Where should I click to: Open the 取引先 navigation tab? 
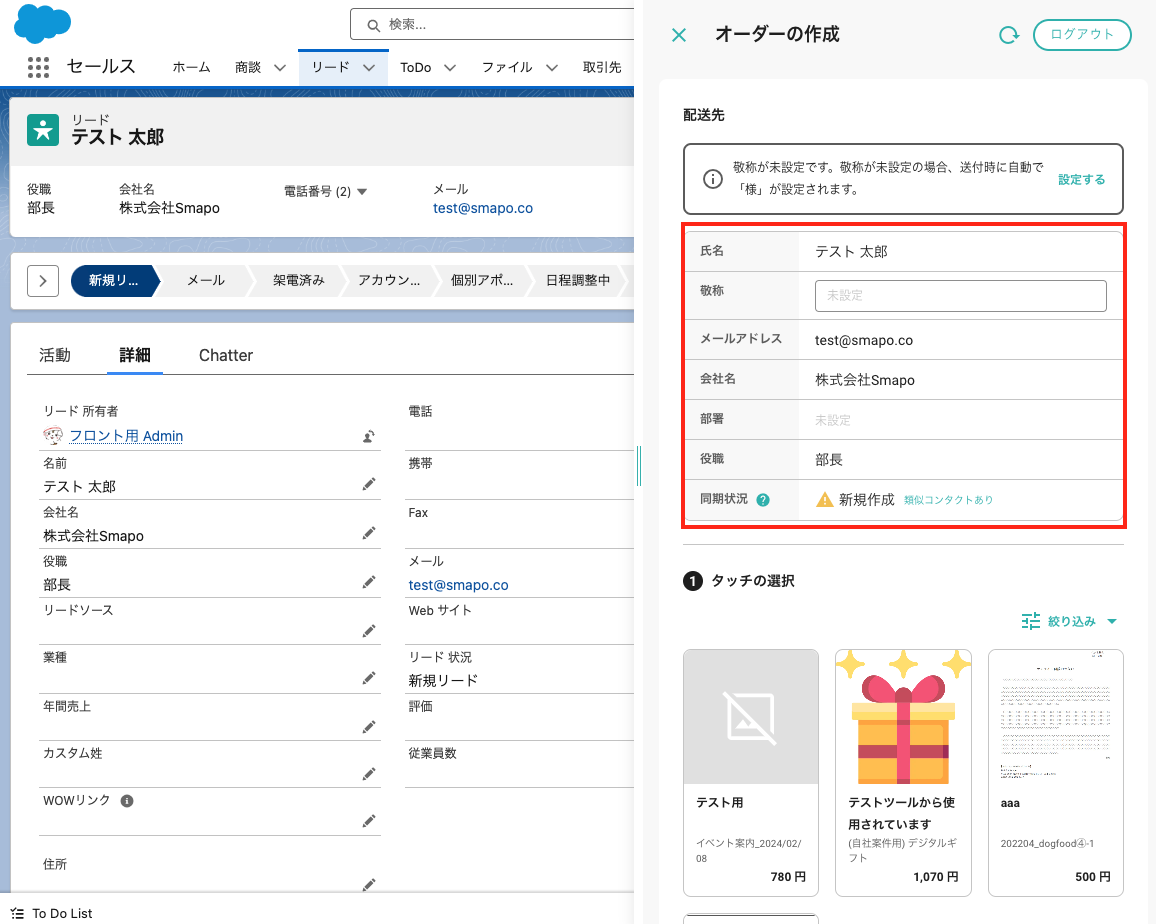click(x=602, y=68)
